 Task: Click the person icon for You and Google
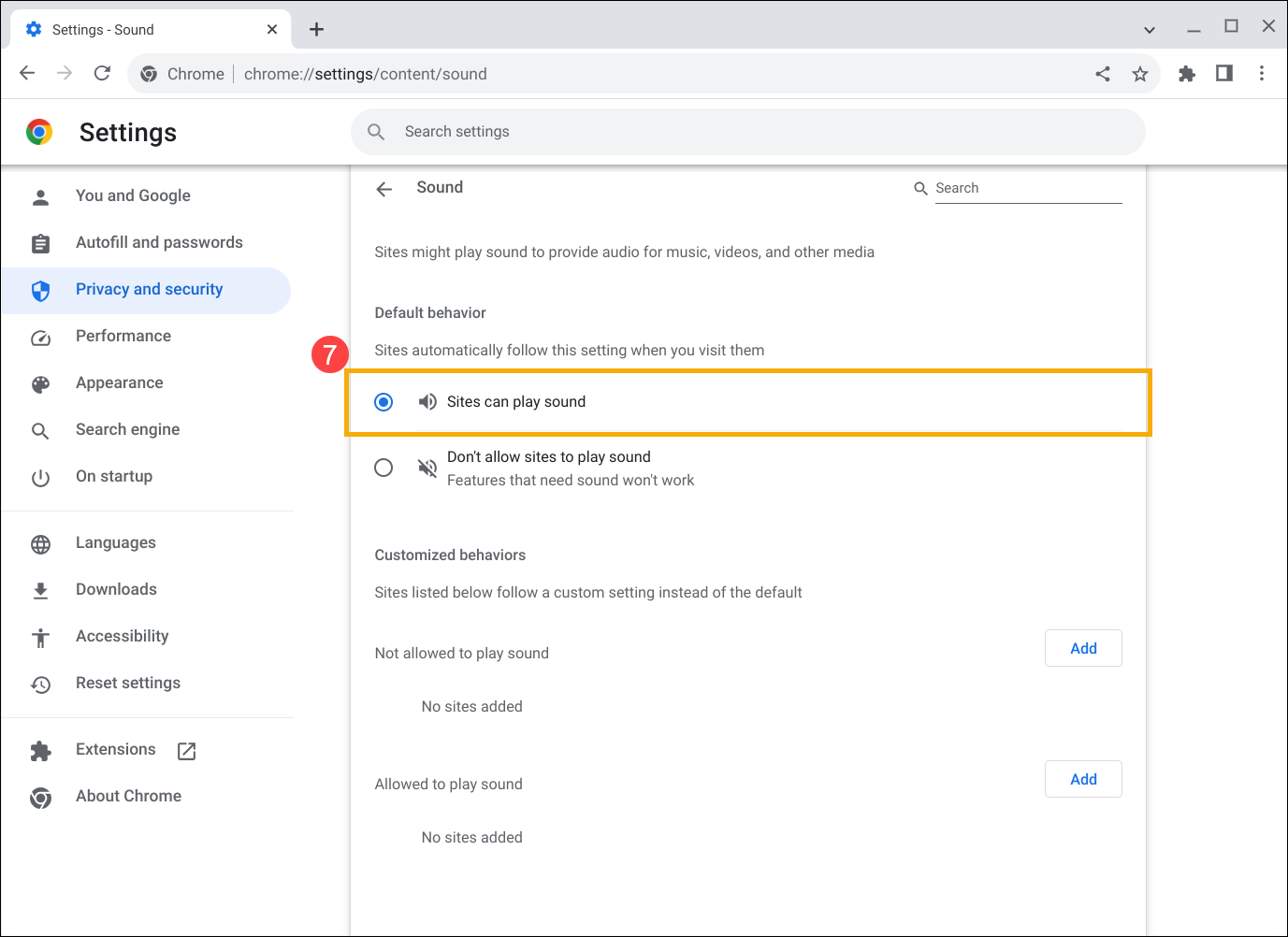pos(40,197)
